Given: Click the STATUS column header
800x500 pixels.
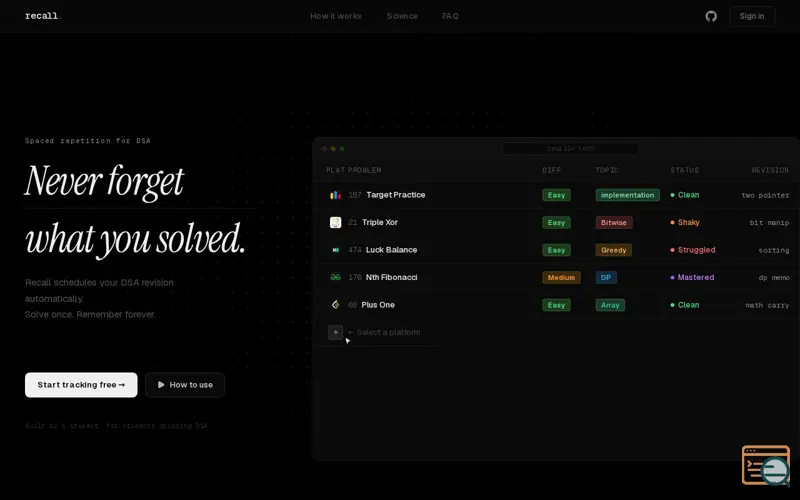Looking at the screenshot, I should pos(685,170).
